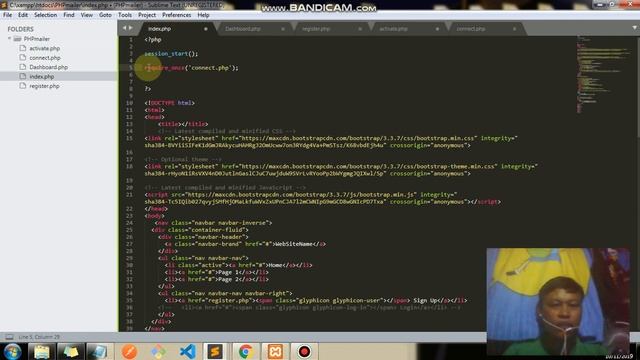This screenshot has height=360, width=640.
Task: Select the PHPmailer folder in sidebar
Action: click(36, 39)
